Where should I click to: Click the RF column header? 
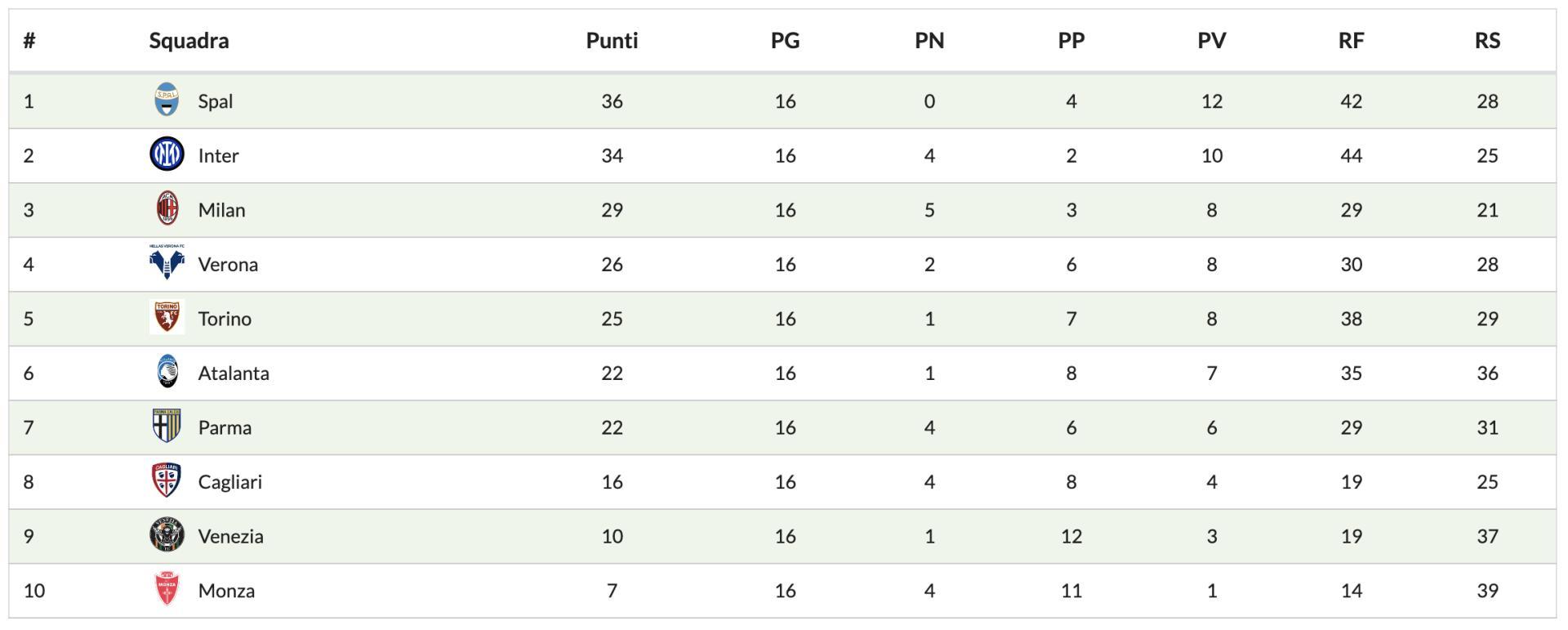[1351, 41]
